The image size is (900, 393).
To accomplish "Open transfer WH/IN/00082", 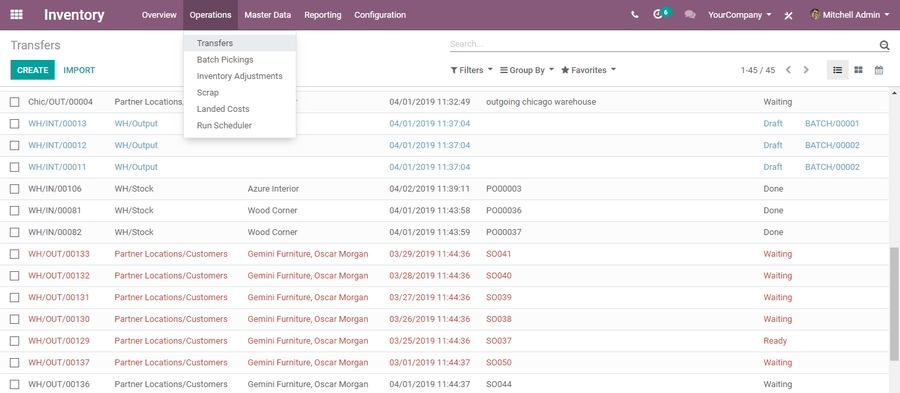I will click(55, 232).
